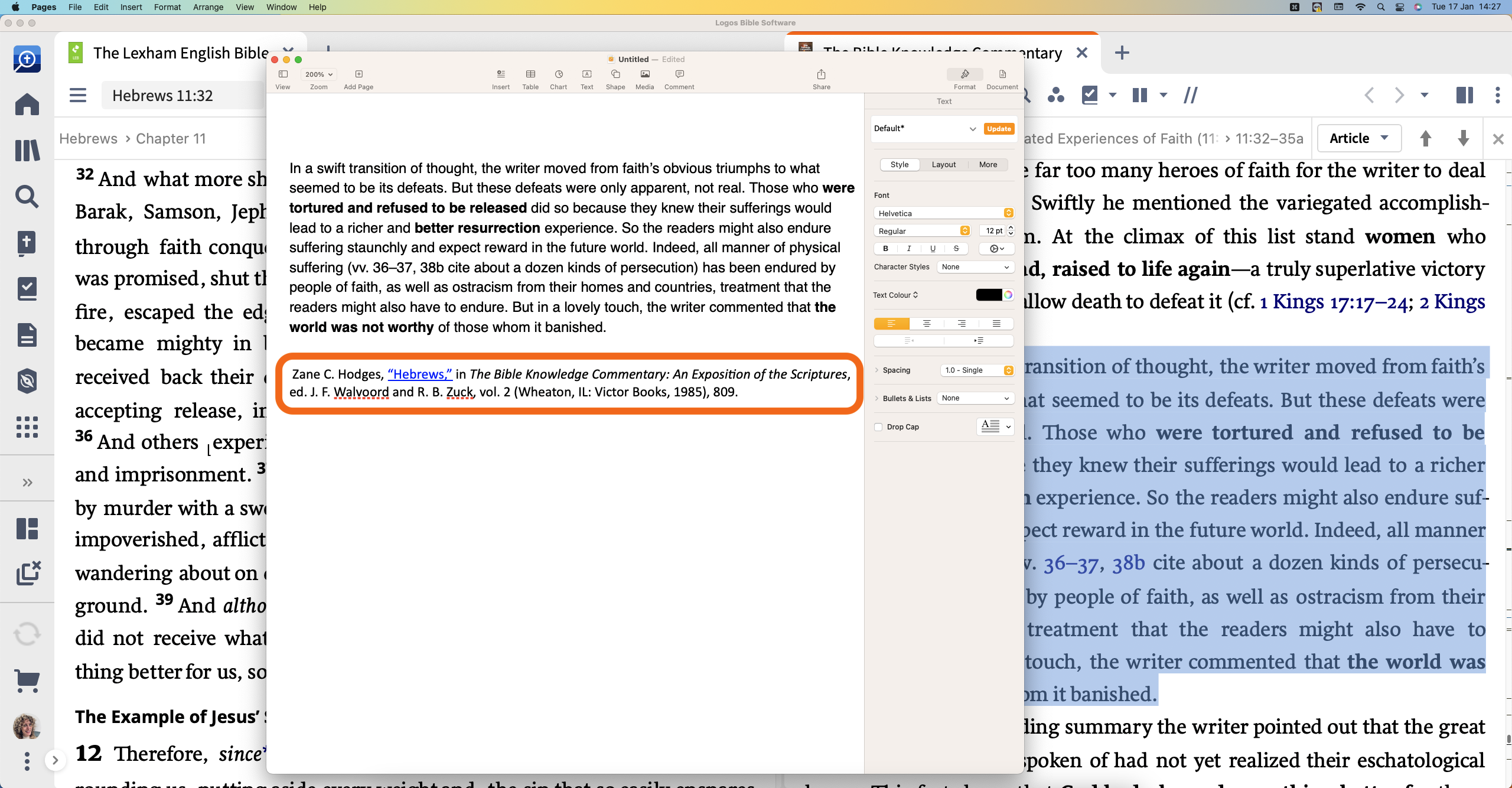Screen dimensions: 1512x788
Task: Click the close-all-panels icon in Logos sidebar
Action: [x=28, y=573]
